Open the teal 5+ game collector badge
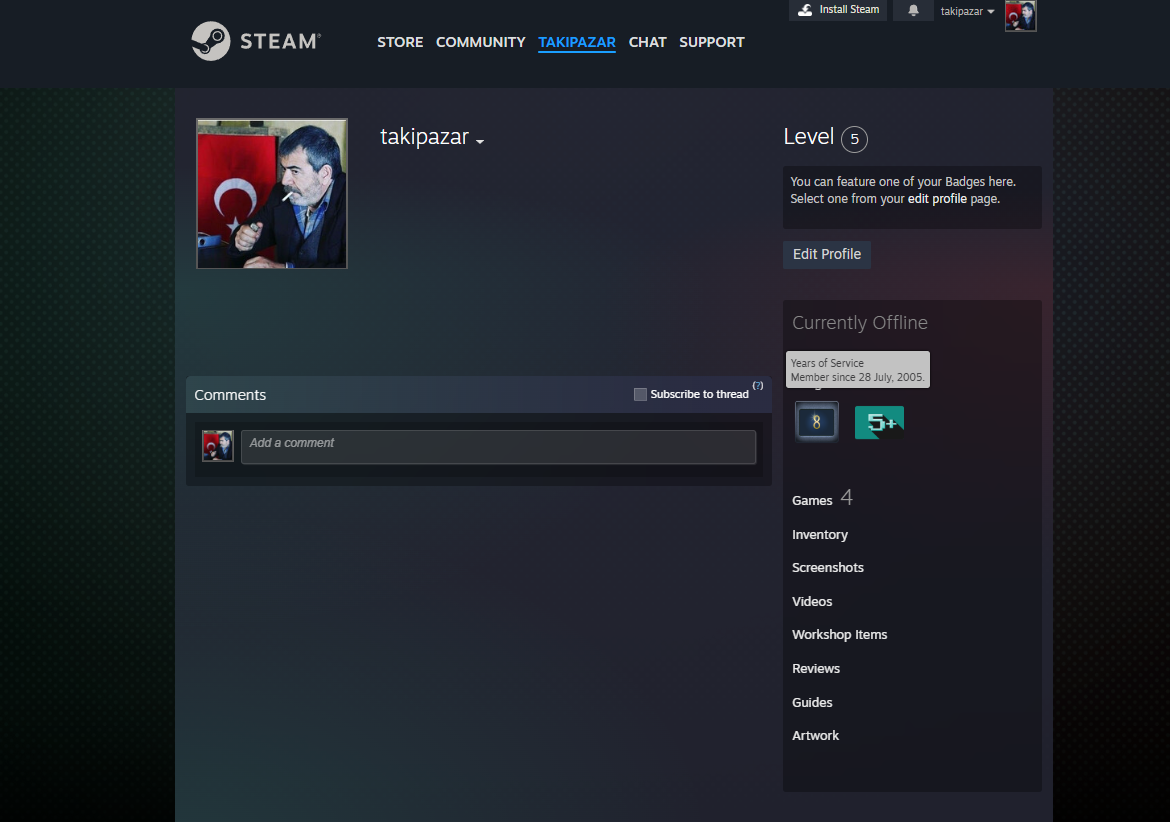The height and width of the screenshot is (822, 1170). pyautogui.click(x=879, y=422)
